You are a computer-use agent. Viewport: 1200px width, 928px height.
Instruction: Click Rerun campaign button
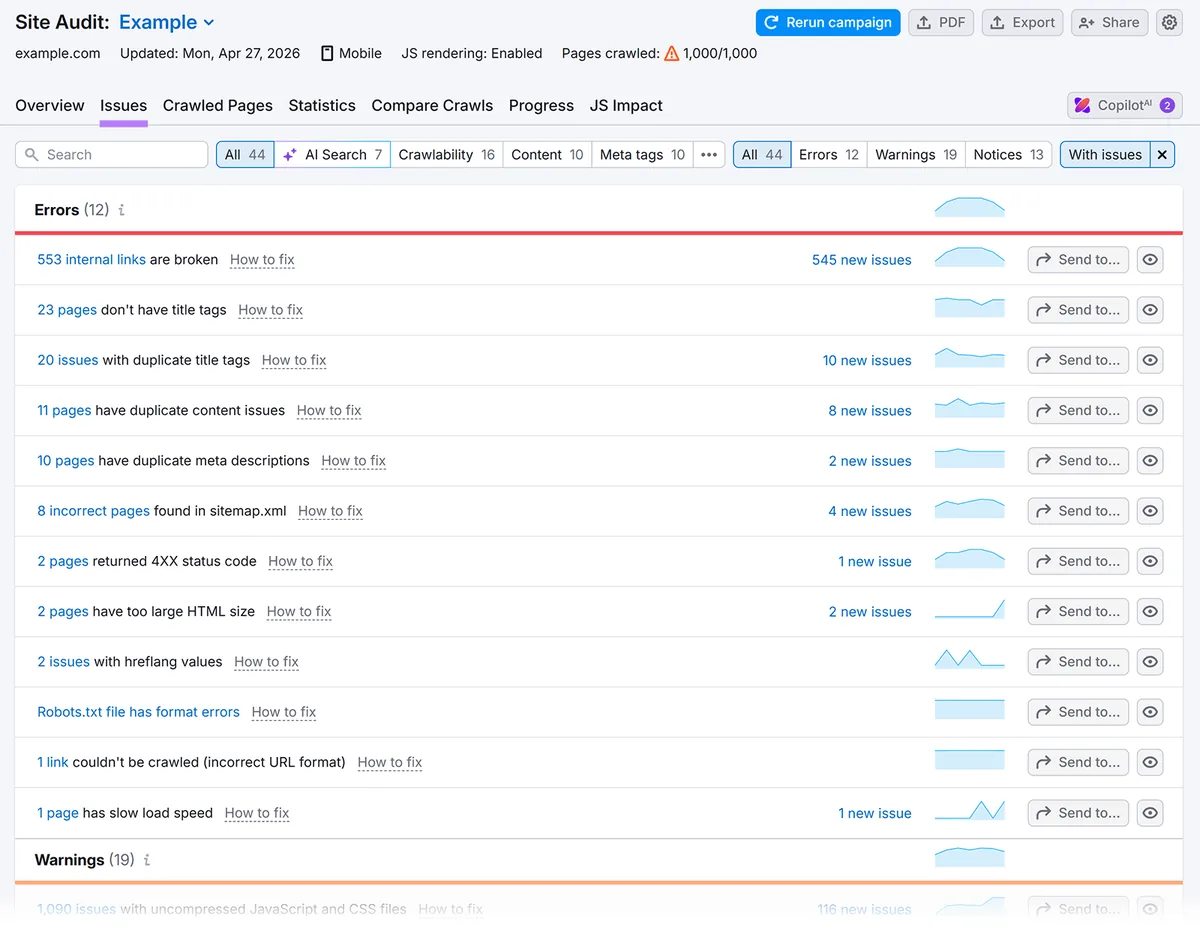pyautogui.click(x=828, y=22)
